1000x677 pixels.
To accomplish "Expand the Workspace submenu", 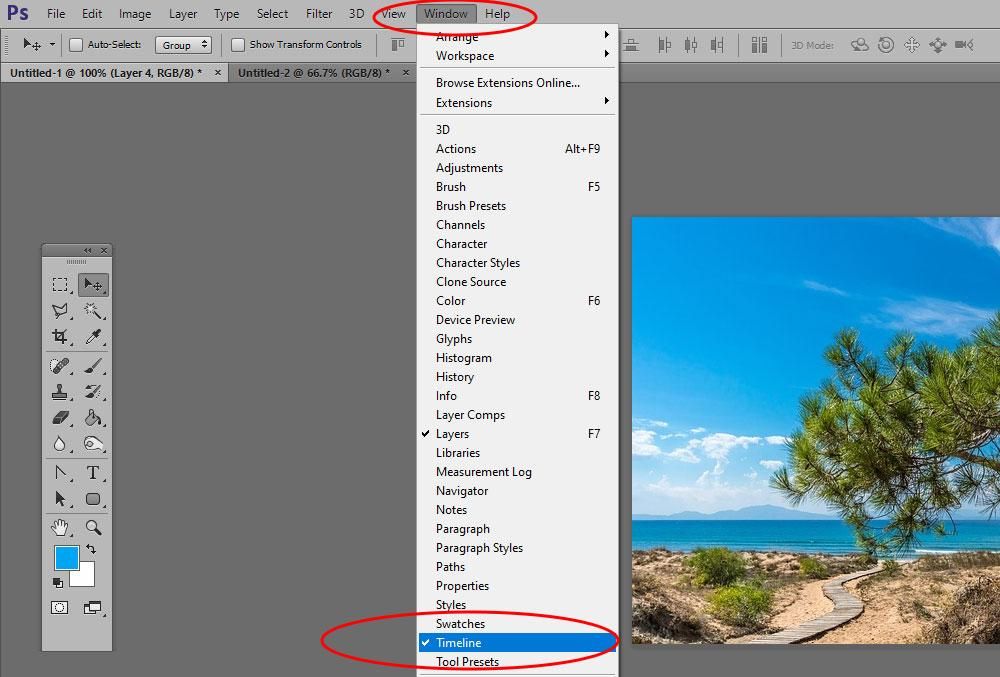I will 517,55.
